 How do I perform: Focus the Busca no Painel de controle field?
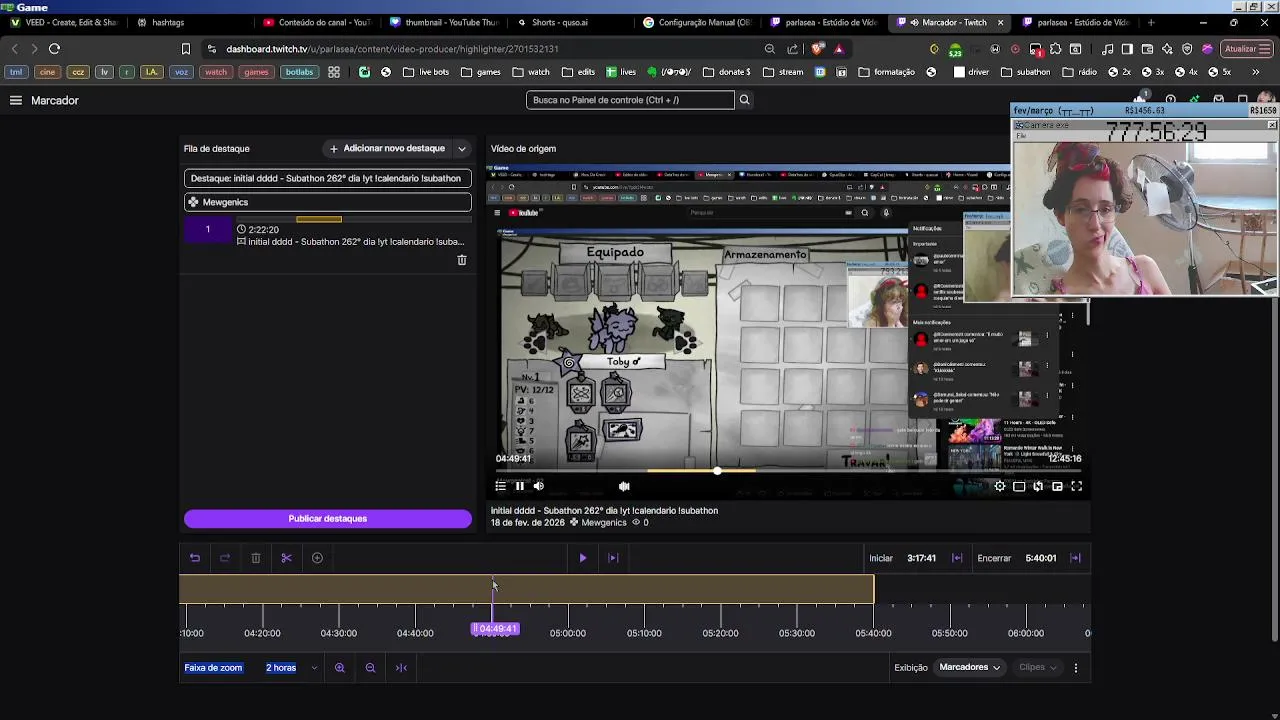(x=630, y=100)
